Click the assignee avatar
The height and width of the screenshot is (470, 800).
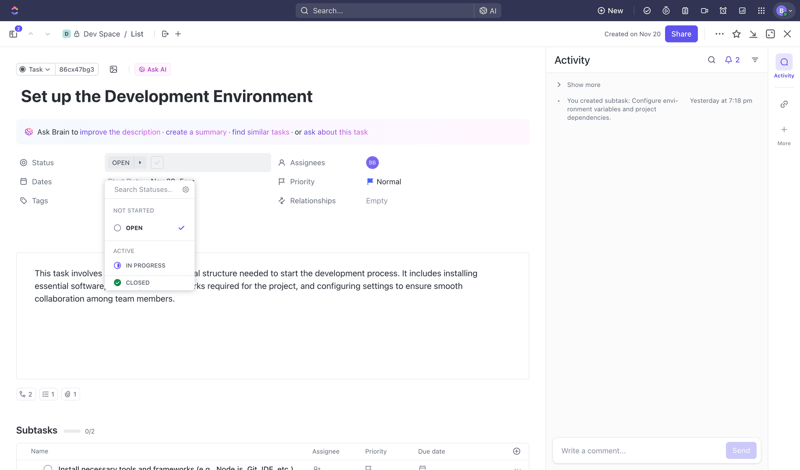coord(372,162)
